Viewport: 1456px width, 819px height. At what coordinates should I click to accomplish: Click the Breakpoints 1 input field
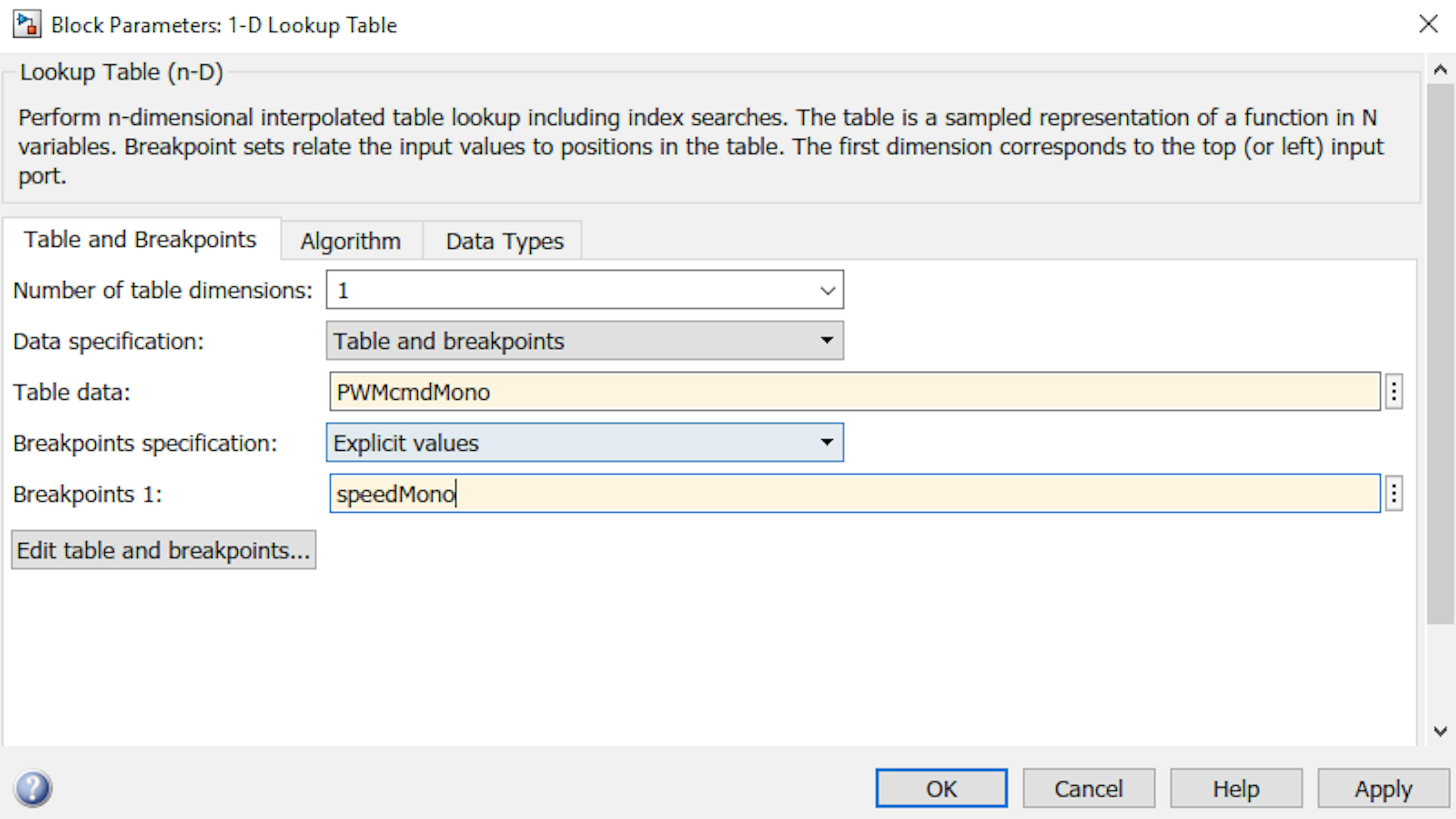point(855,493)
